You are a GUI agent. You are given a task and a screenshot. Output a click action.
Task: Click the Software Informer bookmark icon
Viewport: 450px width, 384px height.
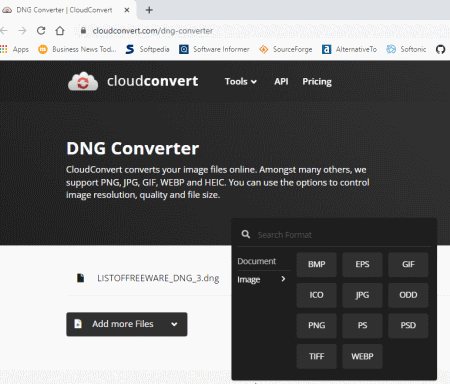[x=184, y=49]
